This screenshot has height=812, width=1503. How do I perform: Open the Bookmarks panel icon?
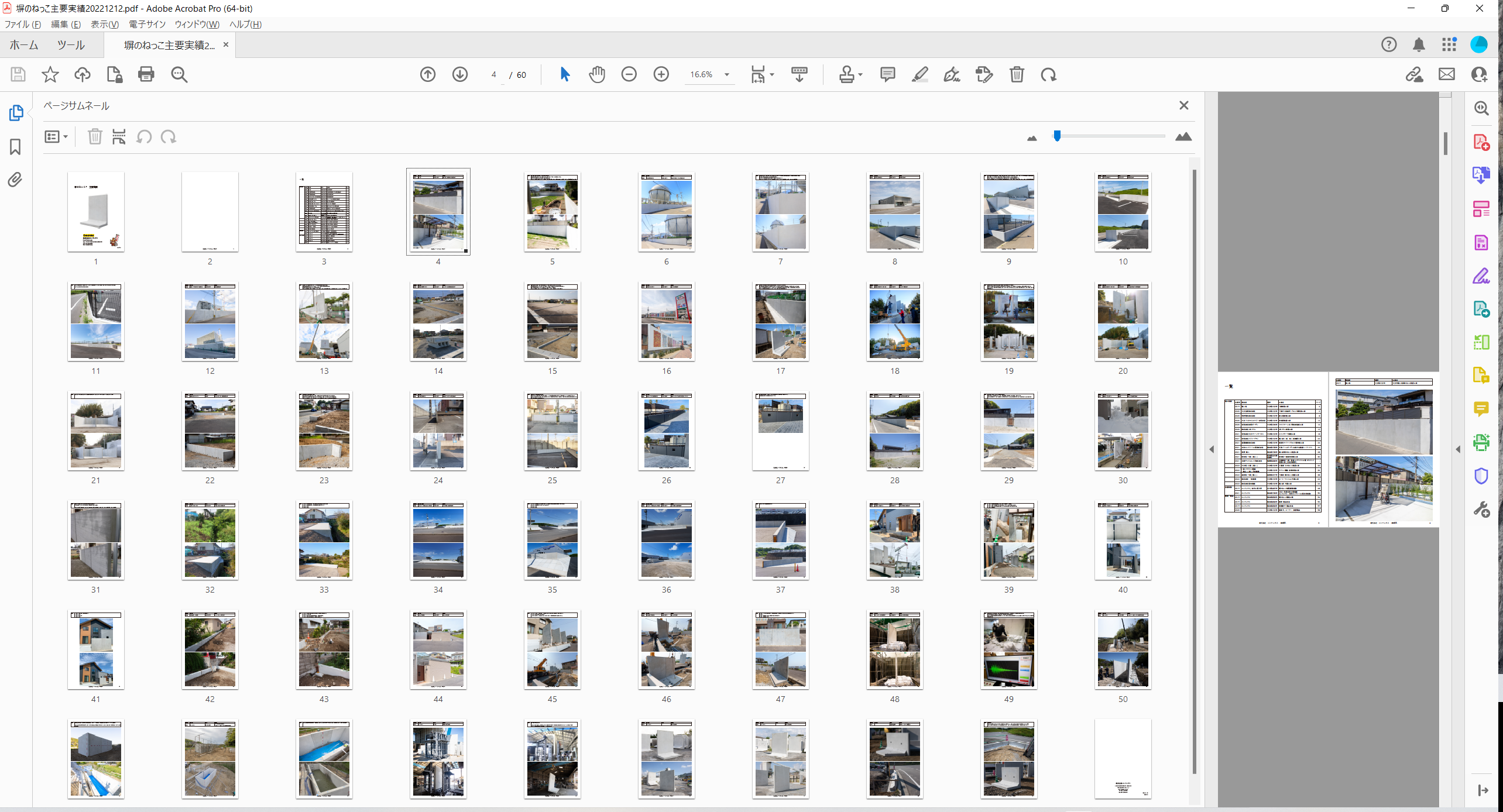click(x=15, y=146)
